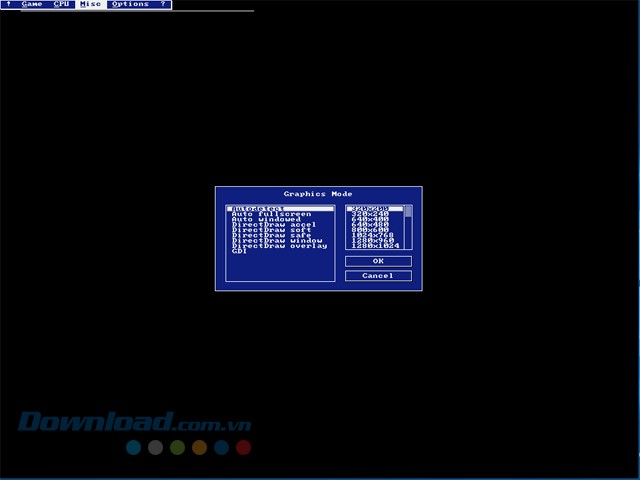
Task: Choose Auto fullscreen driver option
Action: click(x=271, y=214)
